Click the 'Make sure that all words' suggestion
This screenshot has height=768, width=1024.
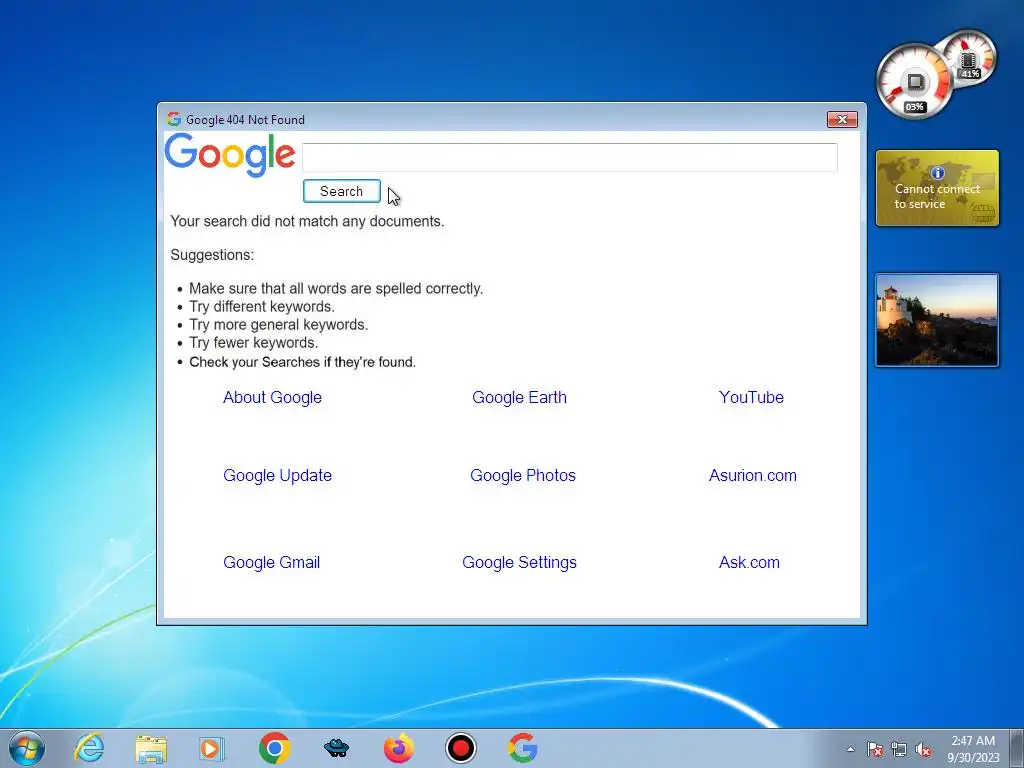click(336, 289)
